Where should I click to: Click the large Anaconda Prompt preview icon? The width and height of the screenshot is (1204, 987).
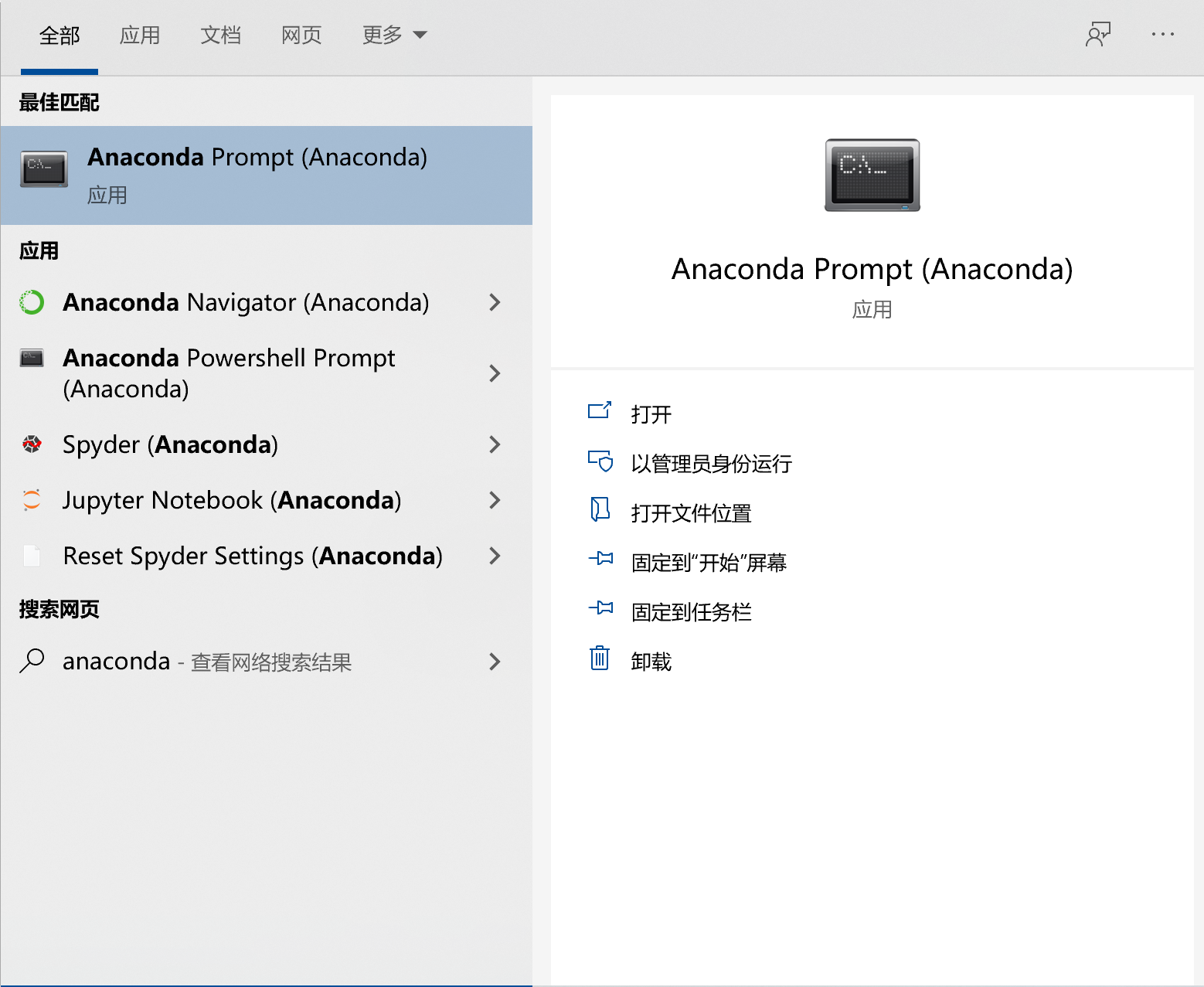tap(872, 175)
